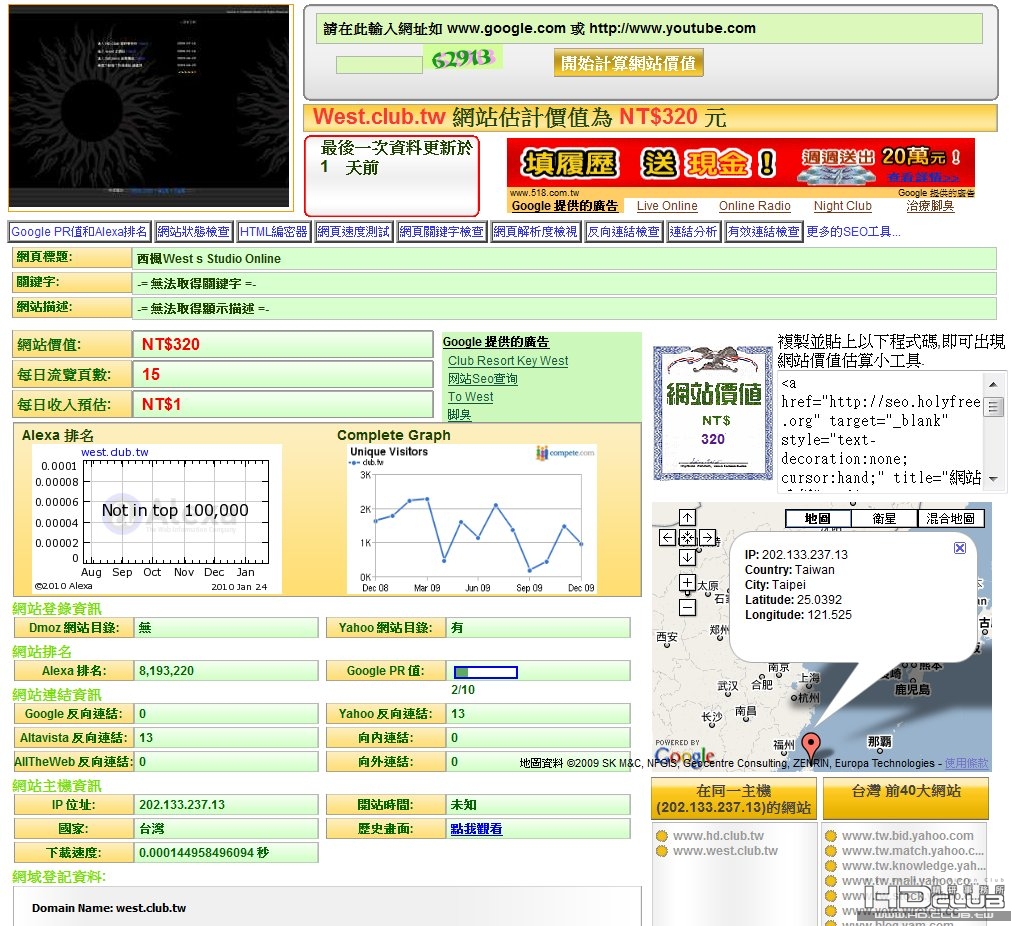
Task: Switch the map to 混合地圖 view
Action: coord(951,518)
